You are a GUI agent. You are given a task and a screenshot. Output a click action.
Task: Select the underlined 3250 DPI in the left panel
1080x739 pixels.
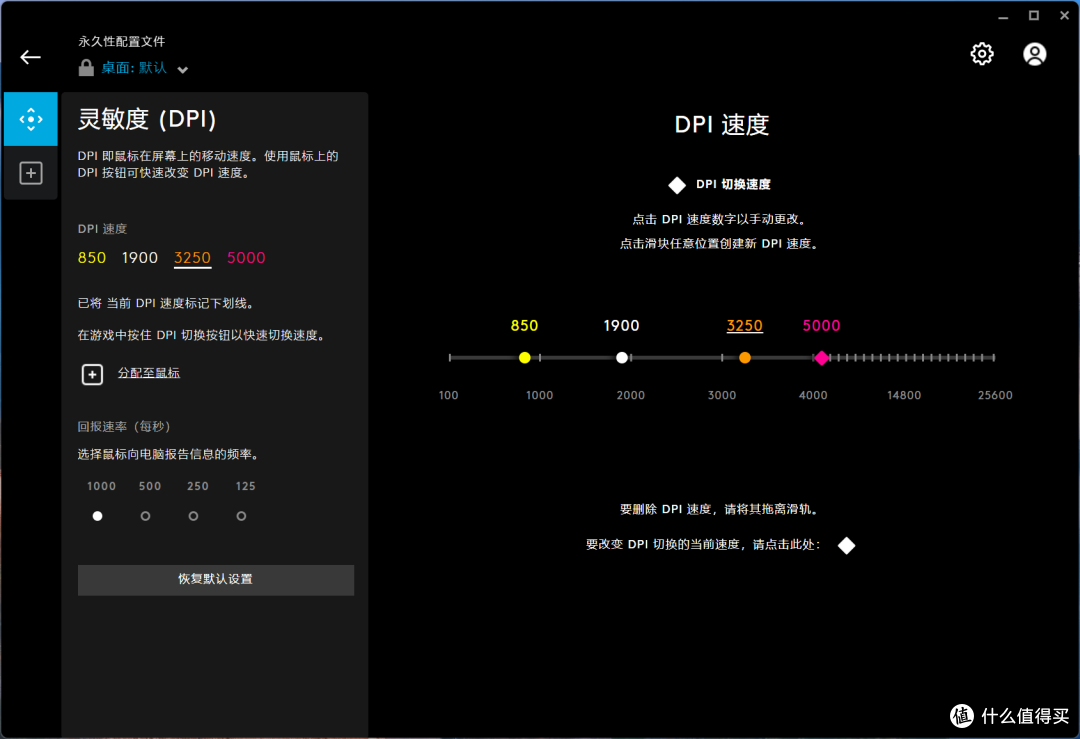coord(192,258)
